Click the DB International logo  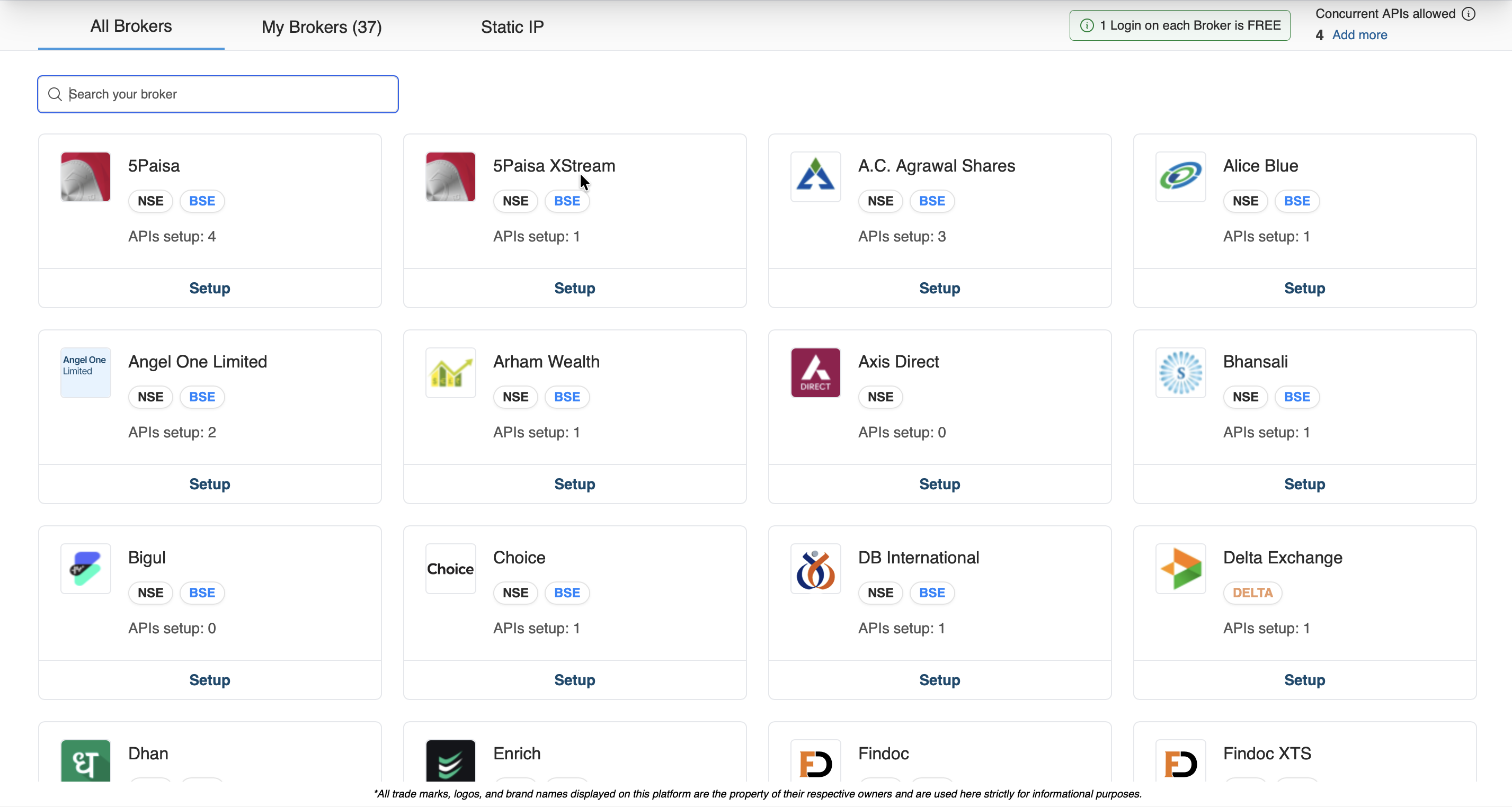[x=815, y=568]
